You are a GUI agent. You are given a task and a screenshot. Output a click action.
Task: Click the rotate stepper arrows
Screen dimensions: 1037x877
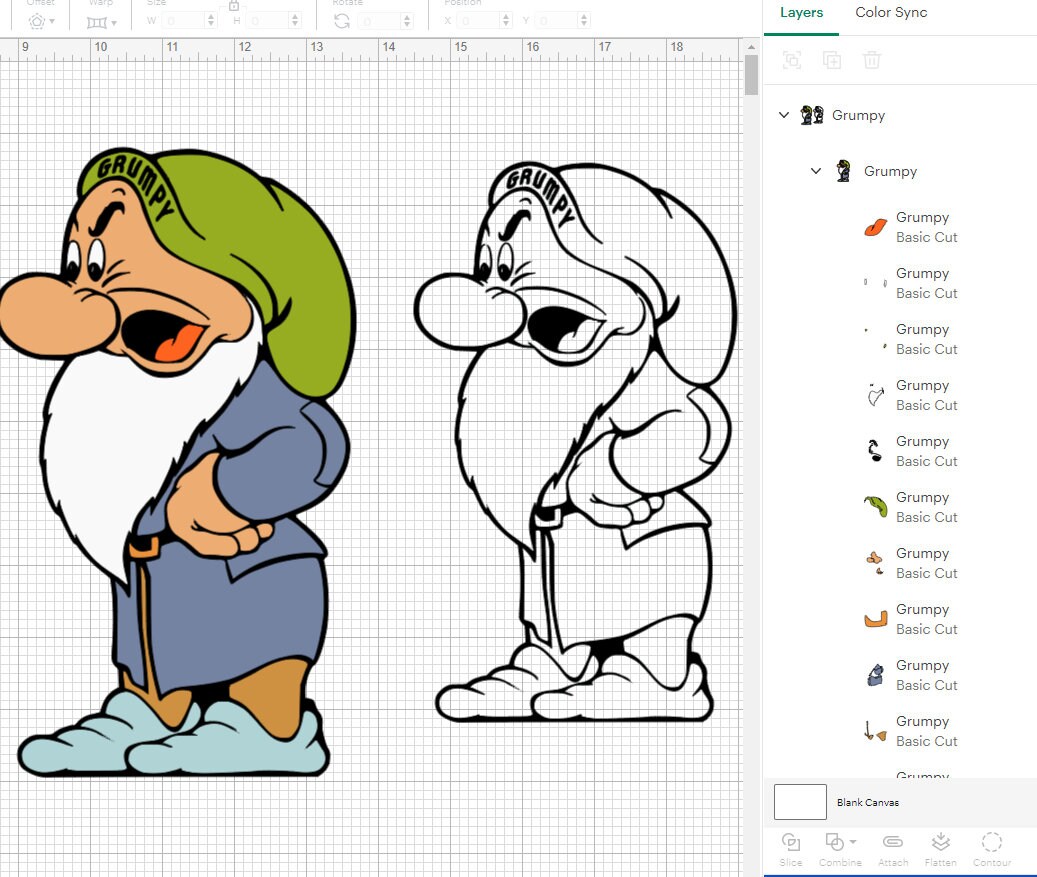click(x=407, y=21)
